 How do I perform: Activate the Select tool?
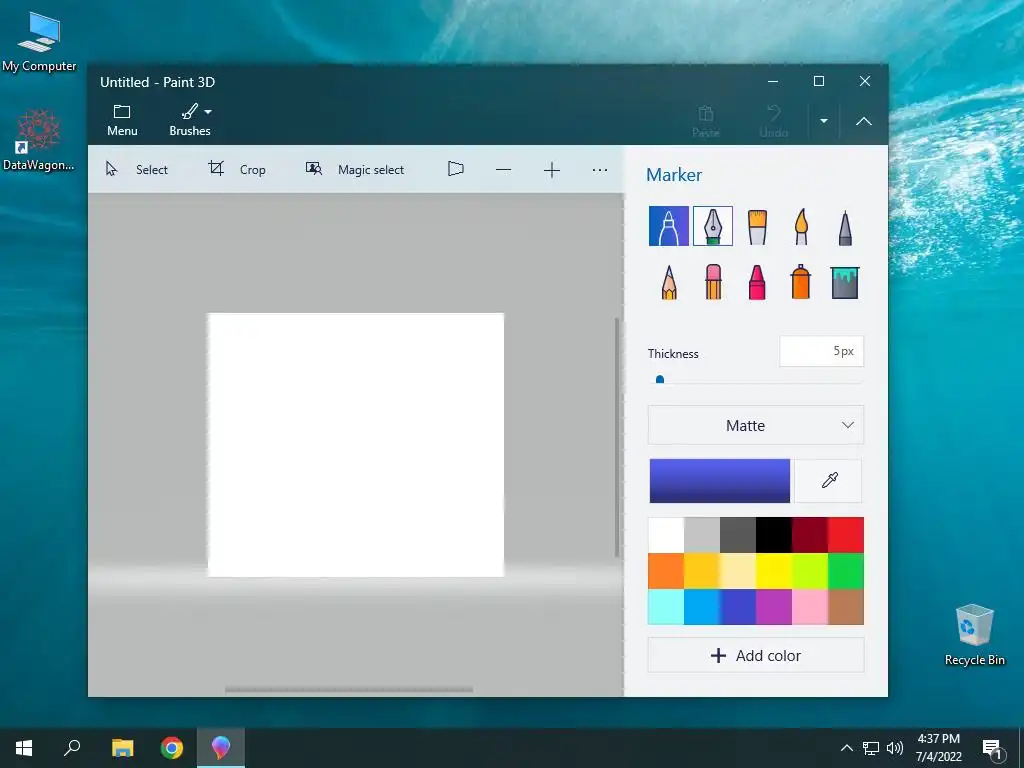pos(137,169)
